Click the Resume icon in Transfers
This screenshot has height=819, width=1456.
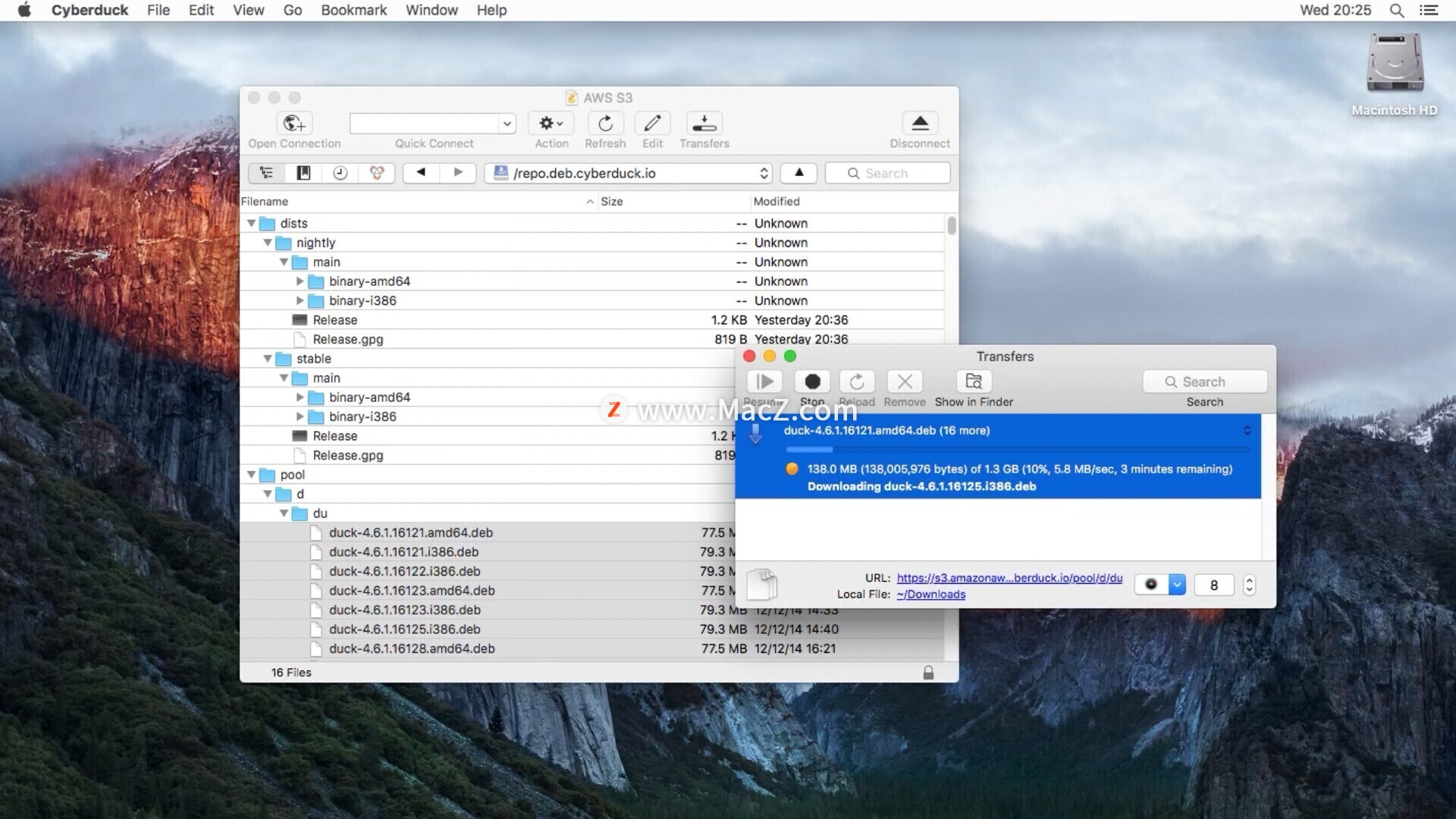[x=764, y=381]
